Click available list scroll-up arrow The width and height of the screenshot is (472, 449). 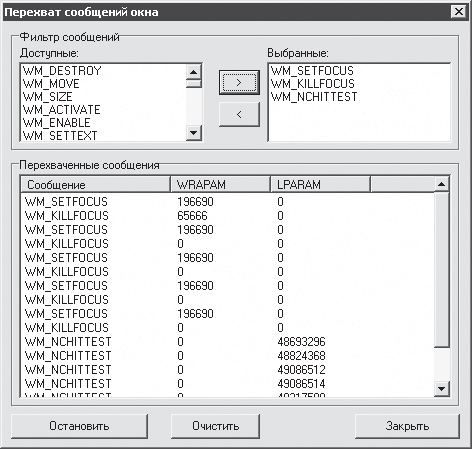click(x=194, y=71)
